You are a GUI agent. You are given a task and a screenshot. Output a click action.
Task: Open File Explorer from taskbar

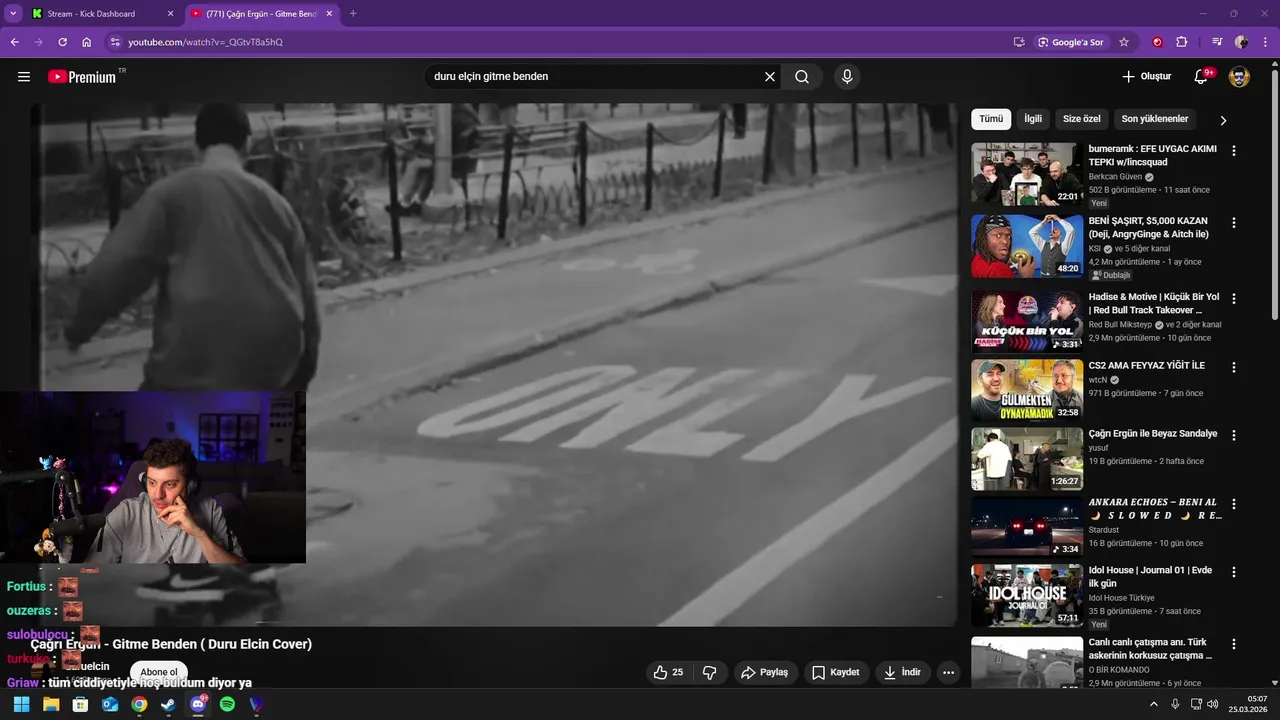click(x=51, y=704)
